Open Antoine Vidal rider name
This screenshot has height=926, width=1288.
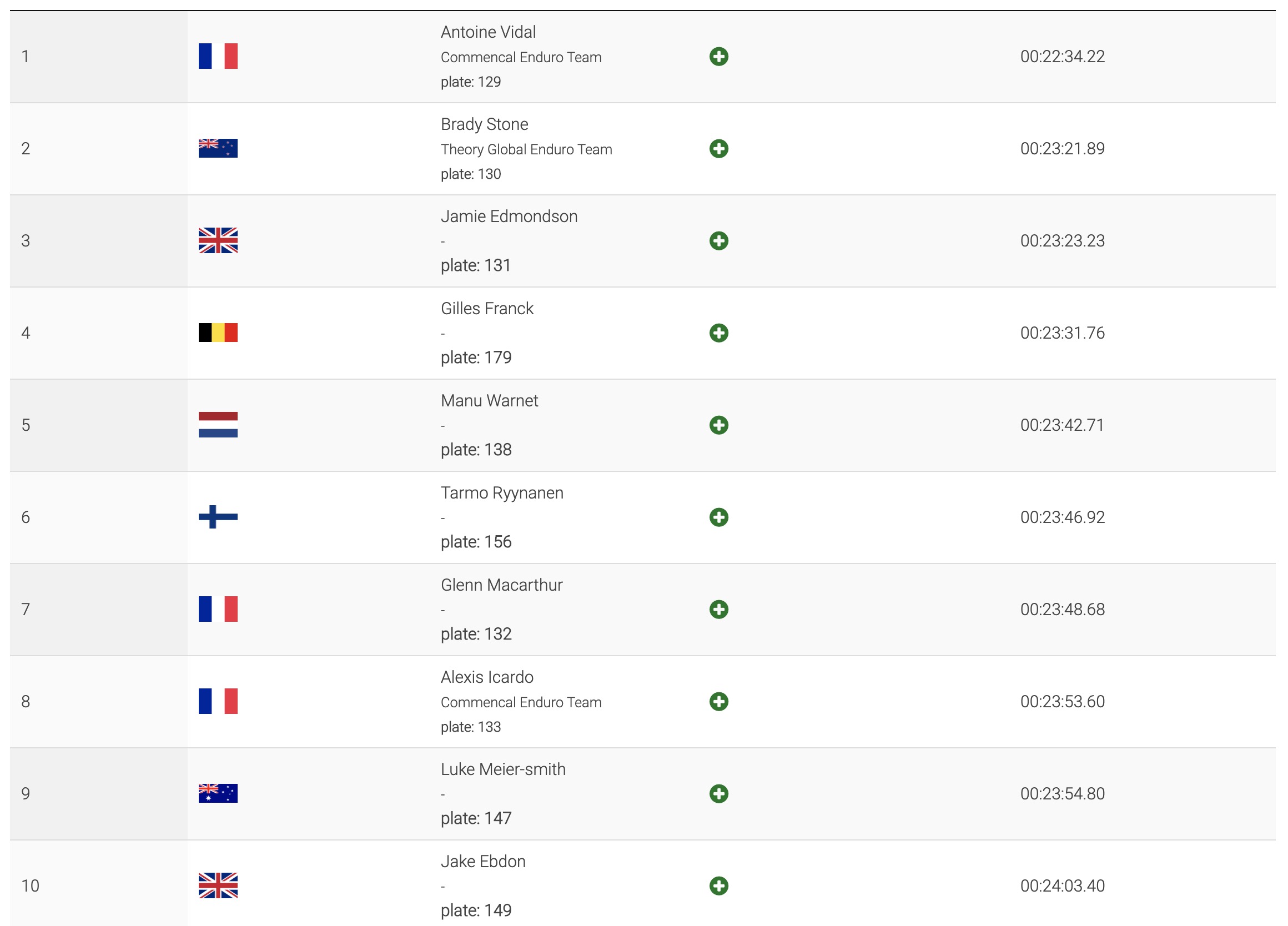click(x=488, y=32)
